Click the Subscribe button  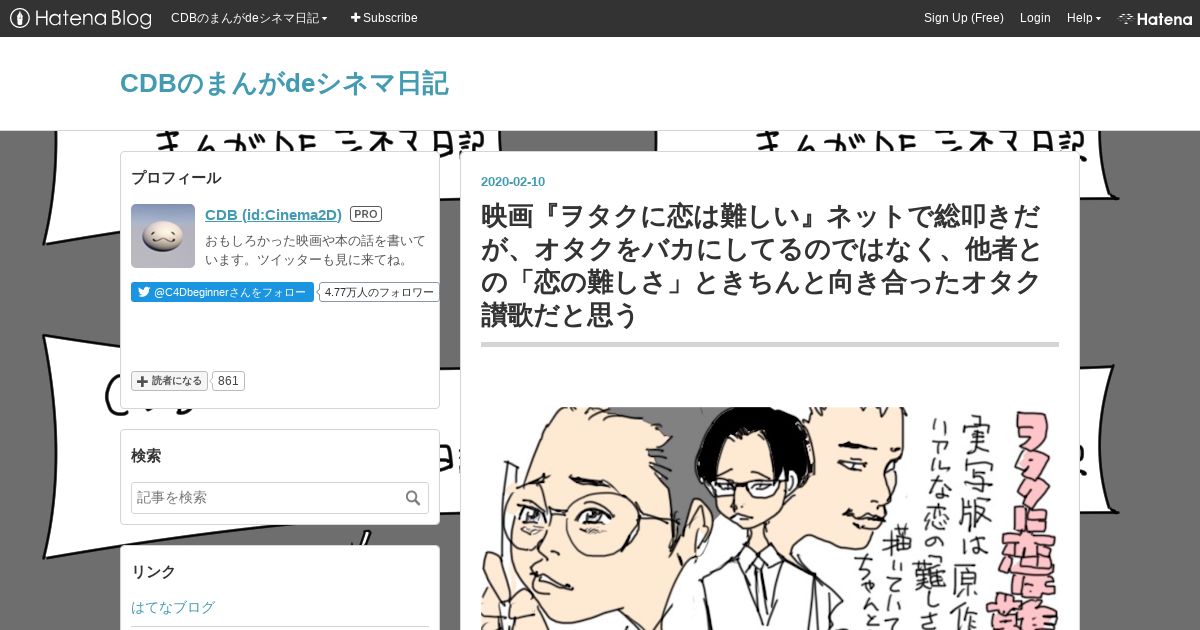point(384,18)
